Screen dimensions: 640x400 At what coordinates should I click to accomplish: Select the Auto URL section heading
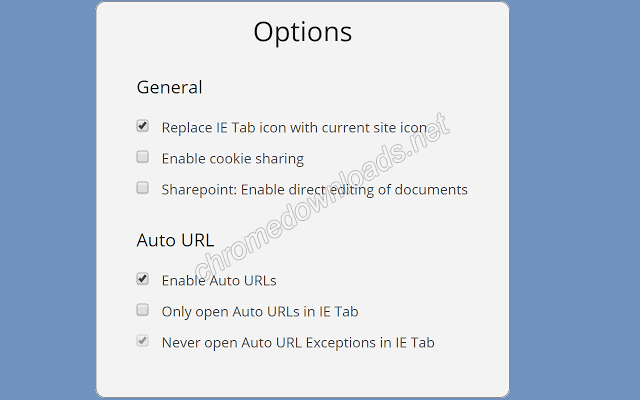[x=176, y=240]
